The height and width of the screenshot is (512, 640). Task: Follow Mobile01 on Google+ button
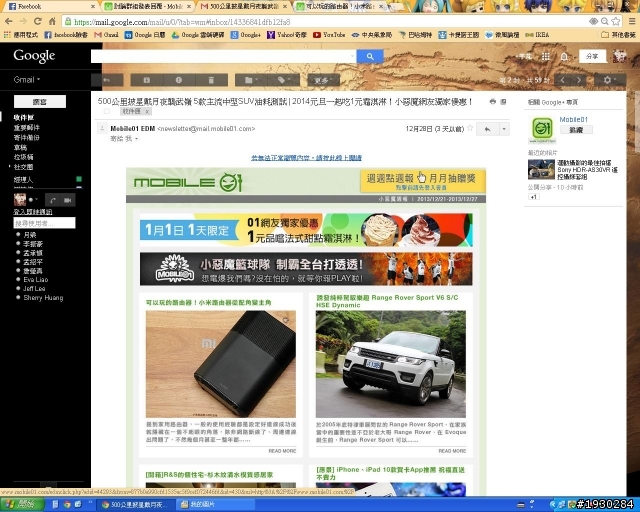pos(576,130)
